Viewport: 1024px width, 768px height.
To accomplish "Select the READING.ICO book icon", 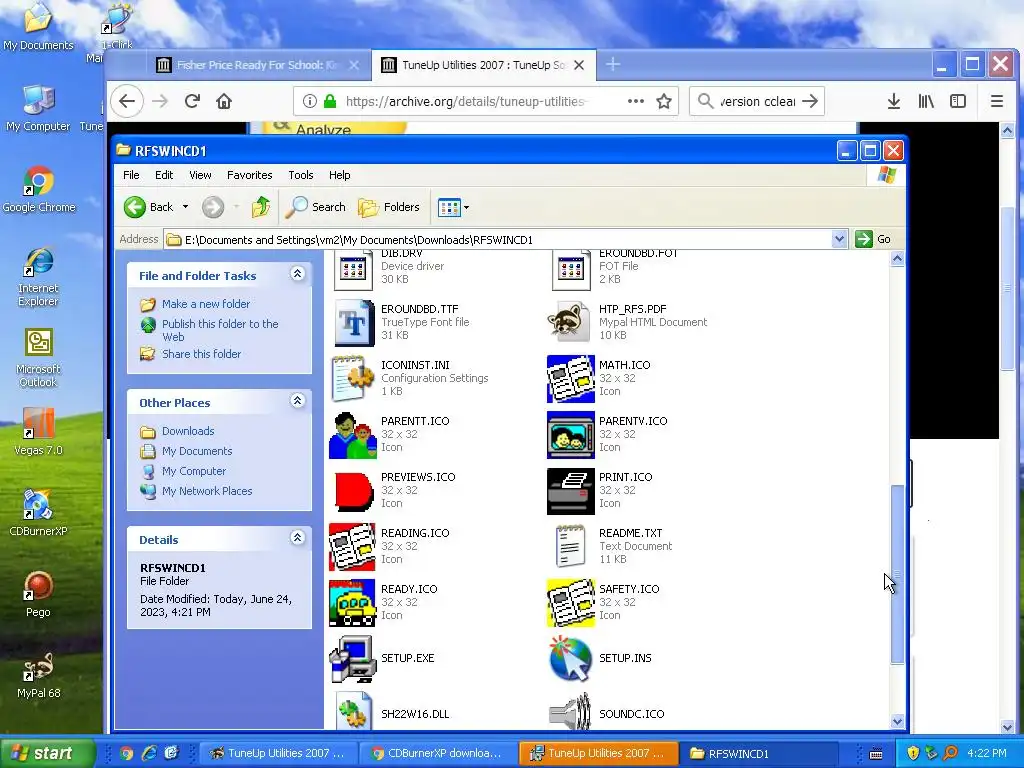I will click(353, 547).
